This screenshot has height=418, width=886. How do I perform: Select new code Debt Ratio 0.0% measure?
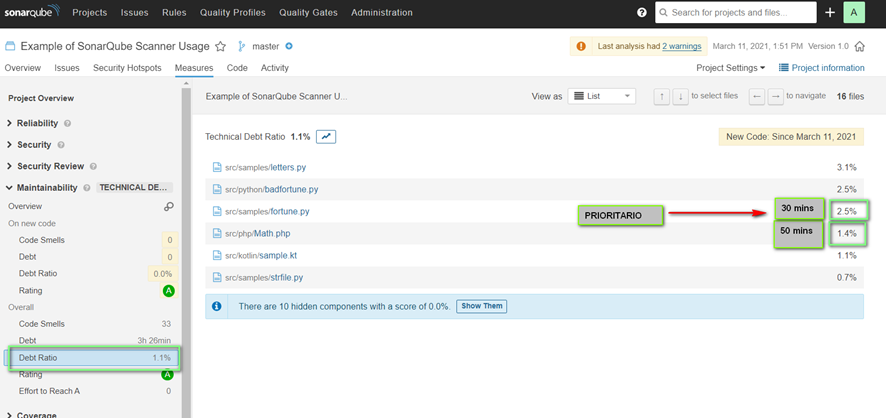click(x=91, y=273)
